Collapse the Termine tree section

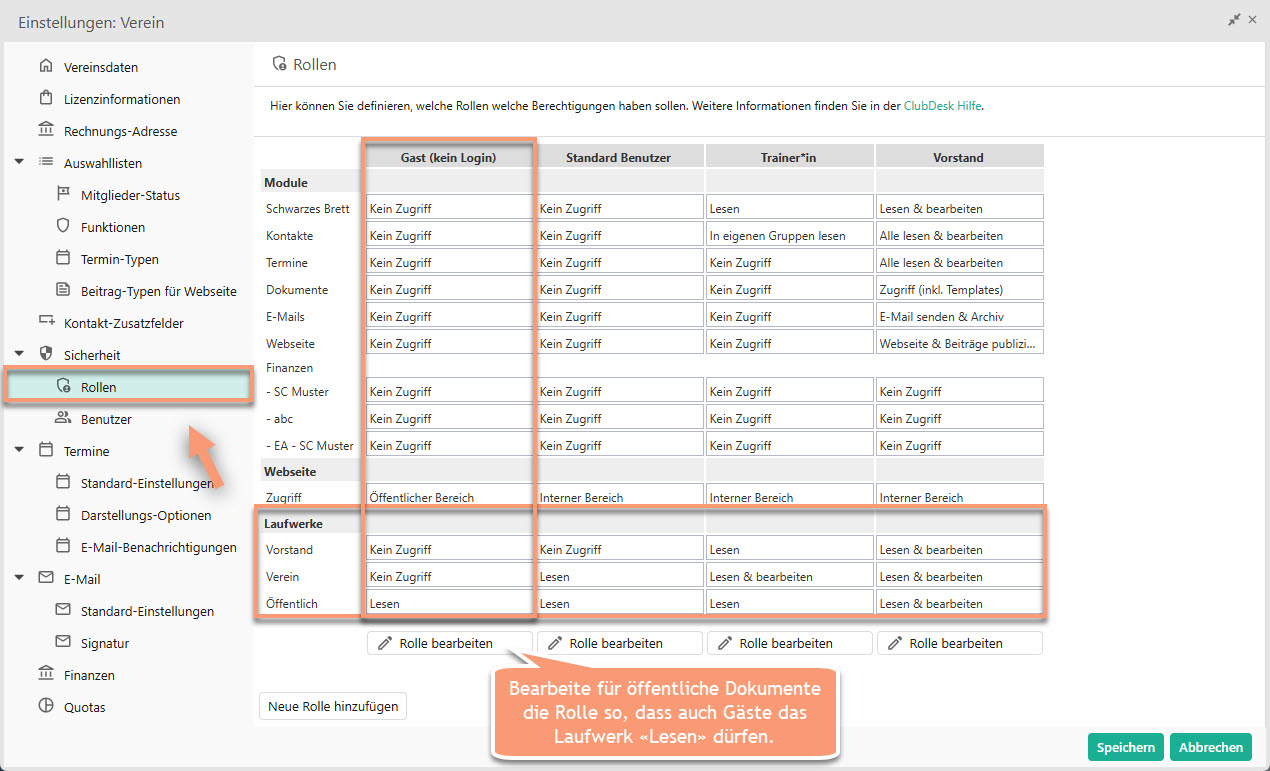pos(19,450)
